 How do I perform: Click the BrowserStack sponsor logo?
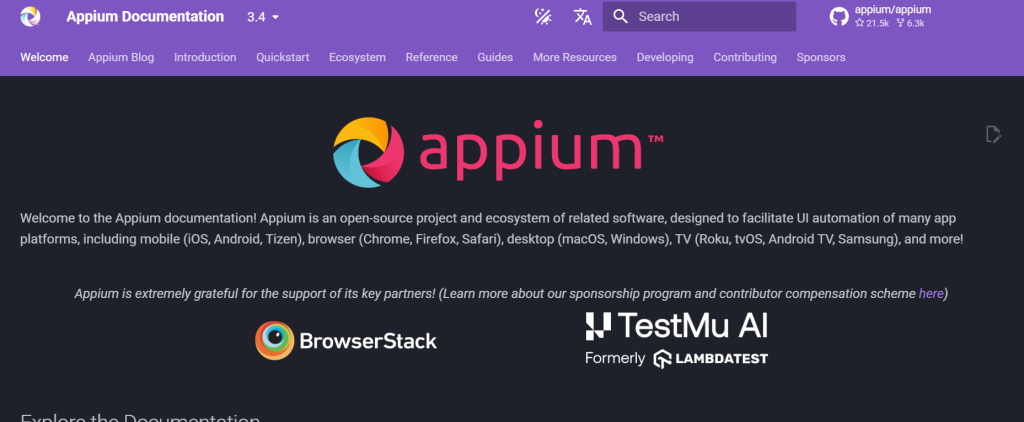point(346,340)
